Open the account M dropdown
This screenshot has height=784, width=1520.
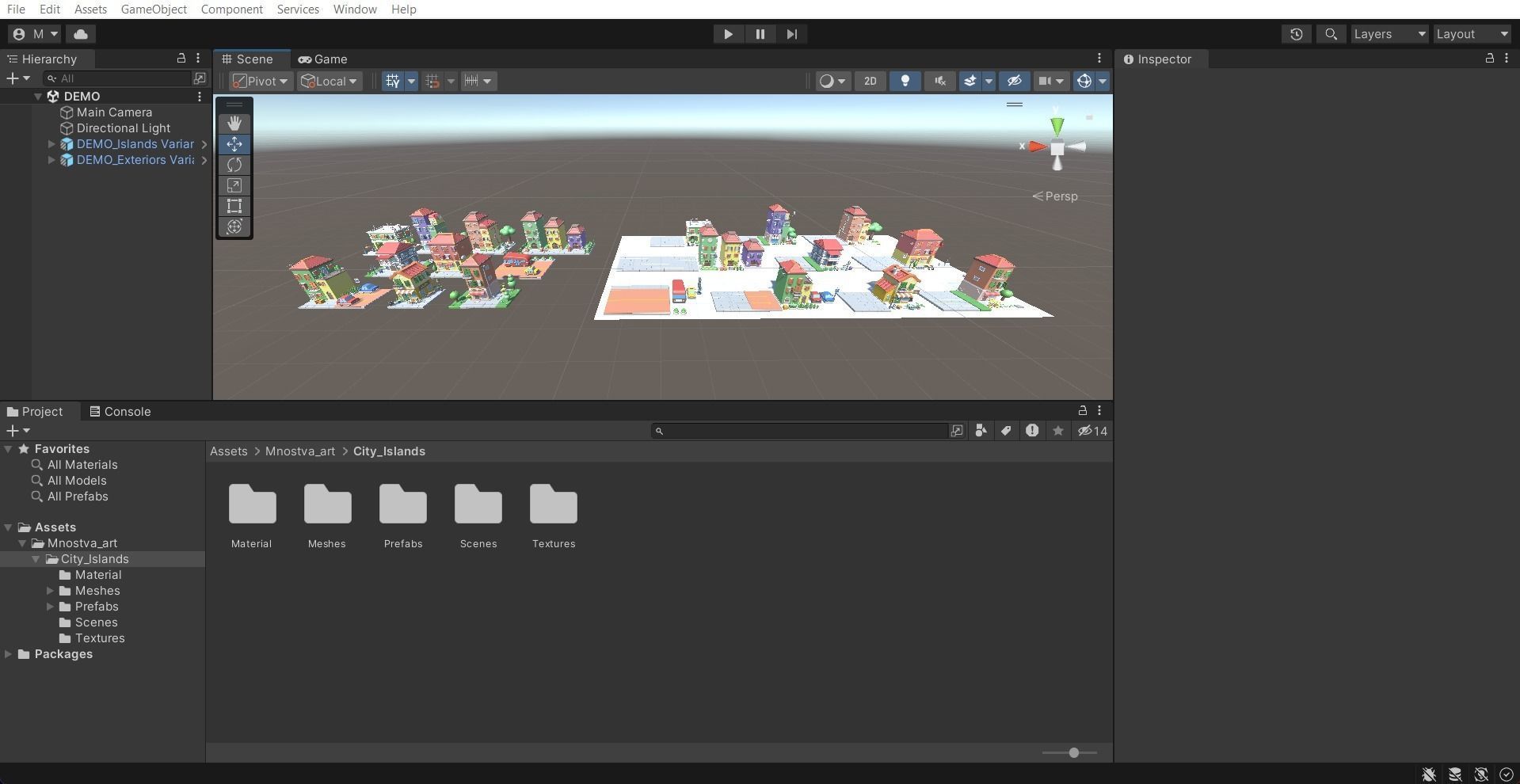tap(34, 34)
